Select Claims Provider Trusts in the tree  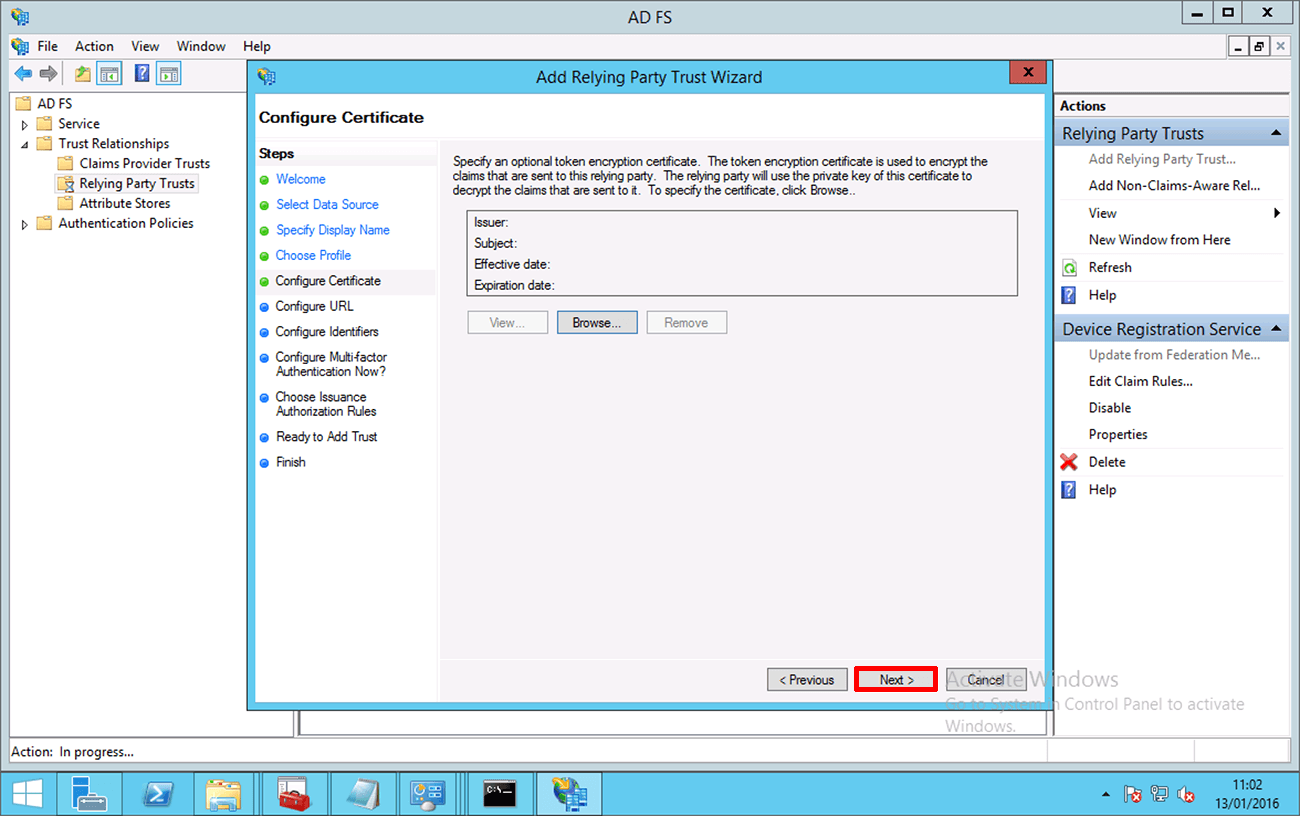(x=145, y=164)
